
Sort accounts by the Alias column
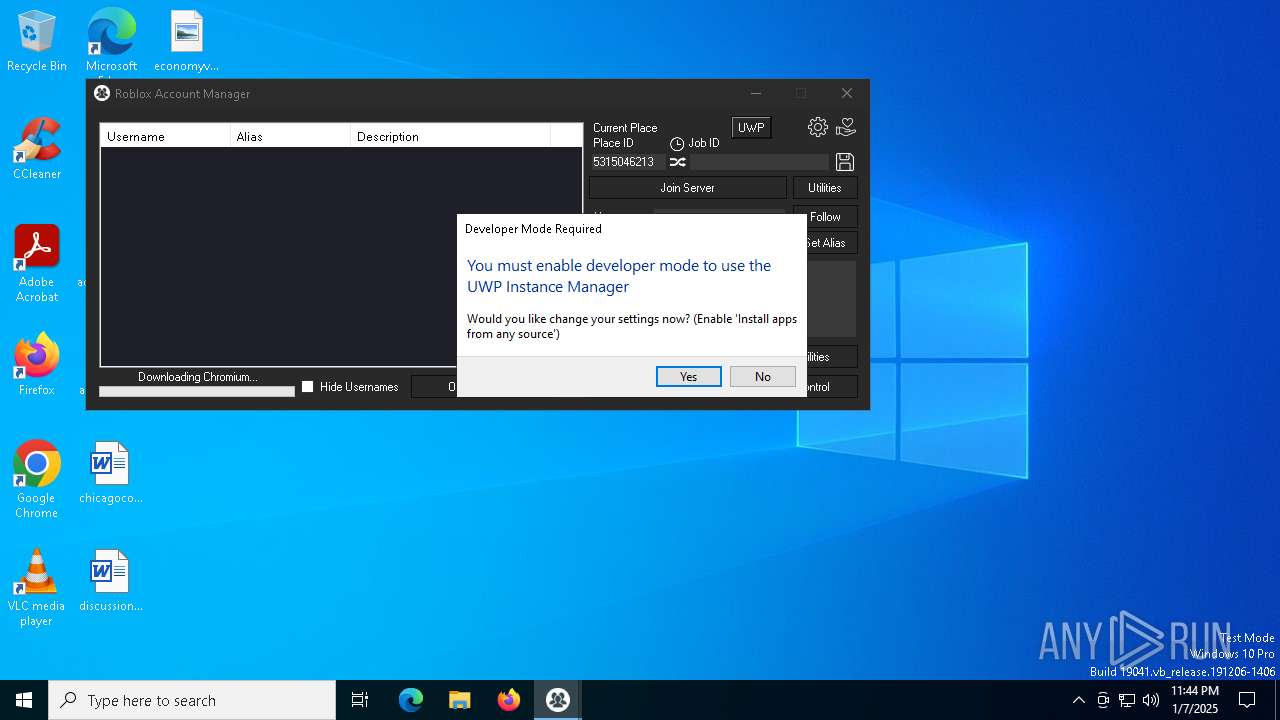tap(290, 136)
